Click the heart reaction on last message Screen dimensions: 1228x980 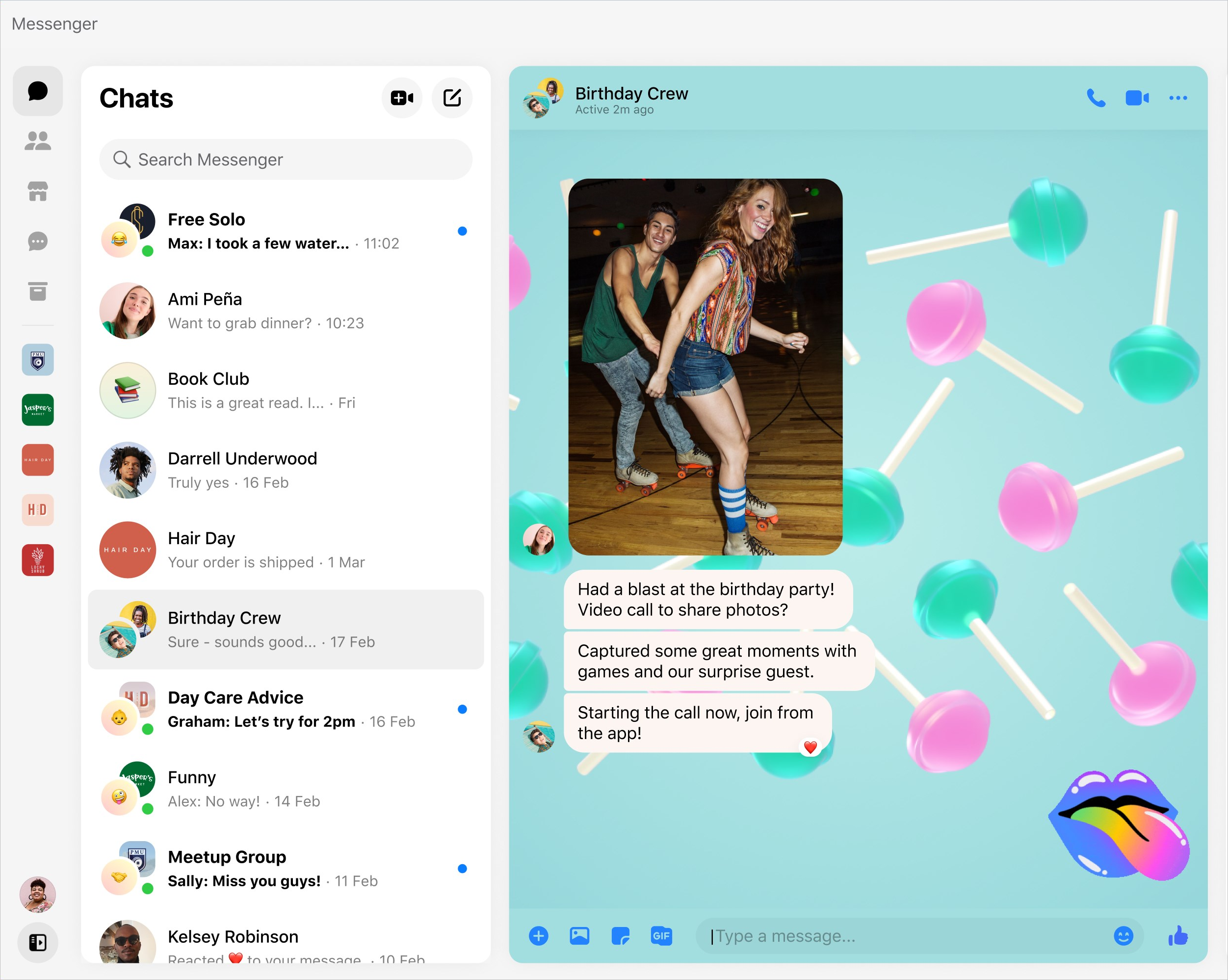(810, 747)
